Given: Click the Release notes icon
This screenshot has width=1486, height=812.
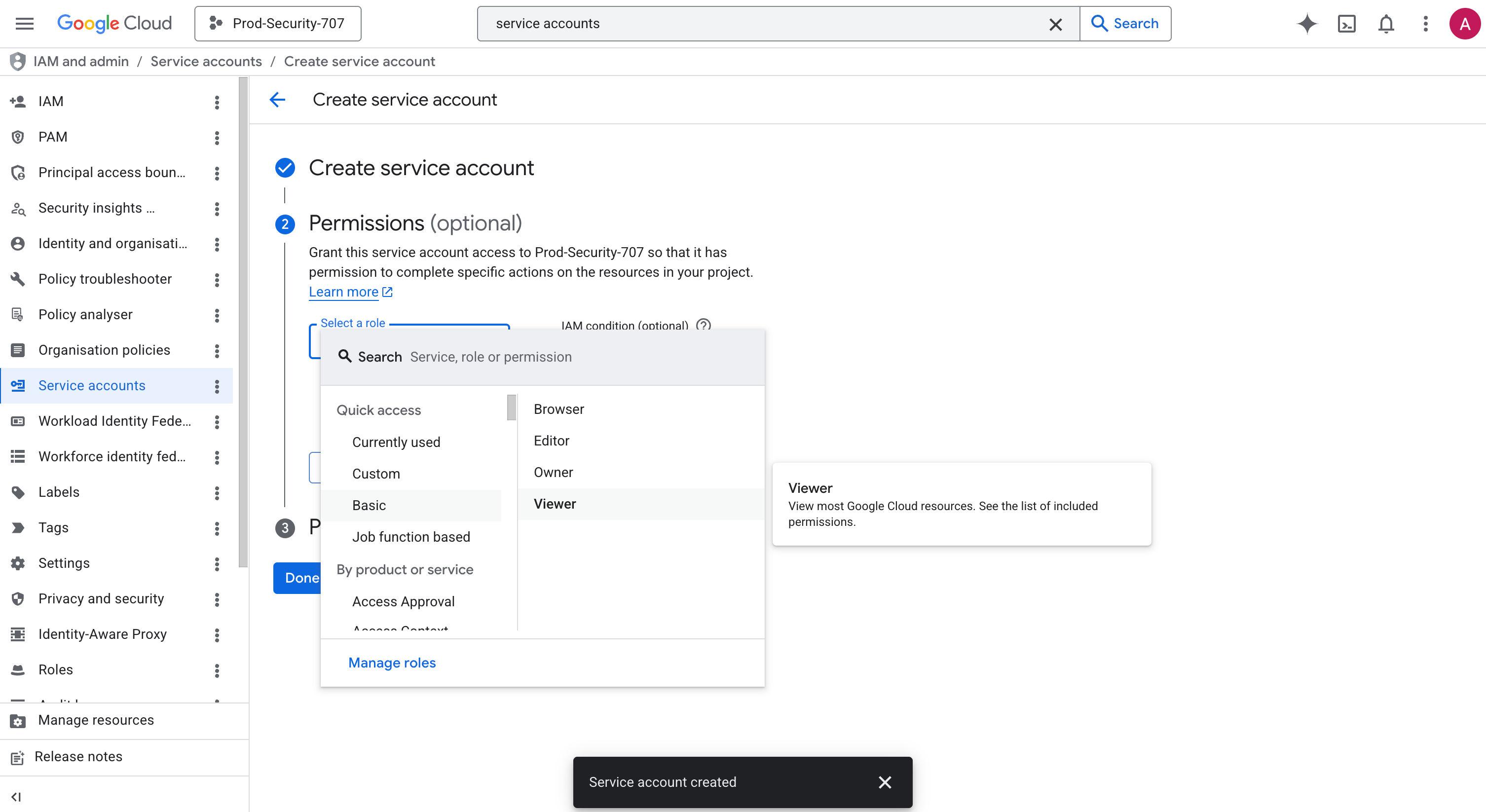Looking at the screenshot, I should (x=18, y=757).
